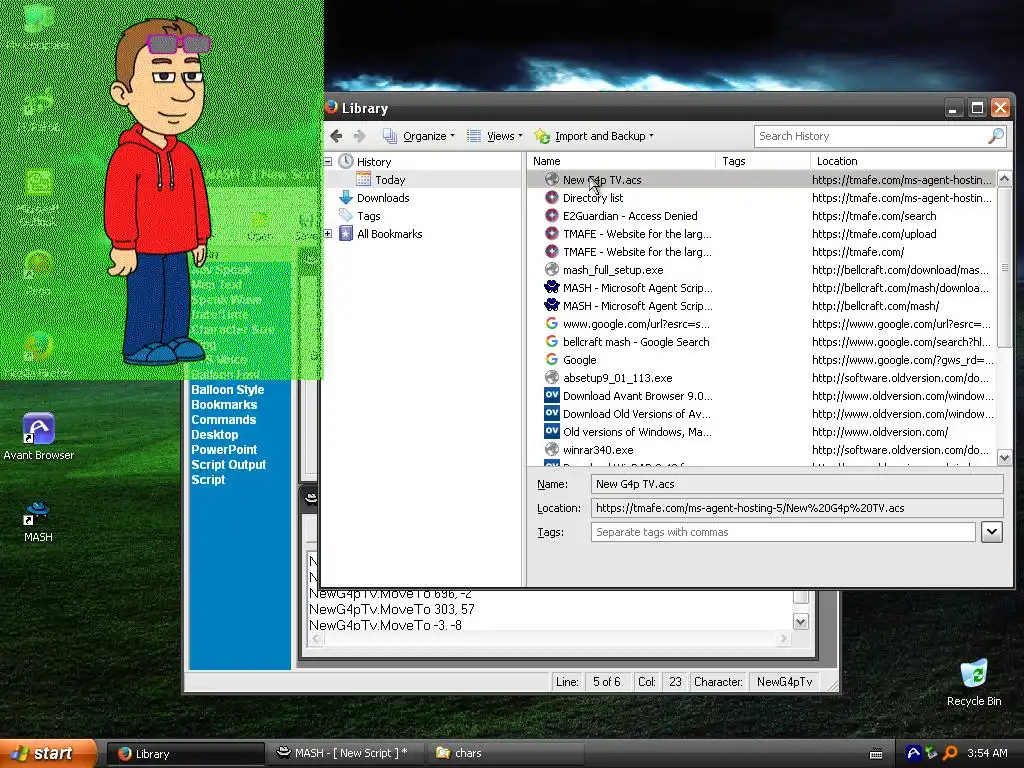Click the Location field in details pane
The image size is (1024, 768).
pos(797,507)
